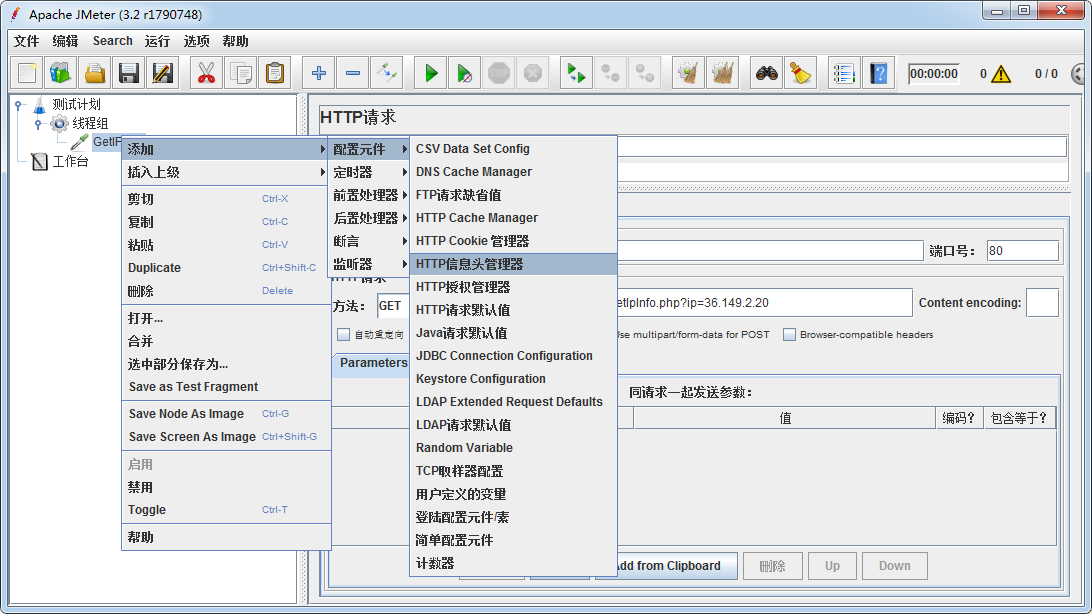Viewport: 1092px width, 614px height.
Task: Click the Toggle enable/disable arrows icon
Action: (387, 73)
